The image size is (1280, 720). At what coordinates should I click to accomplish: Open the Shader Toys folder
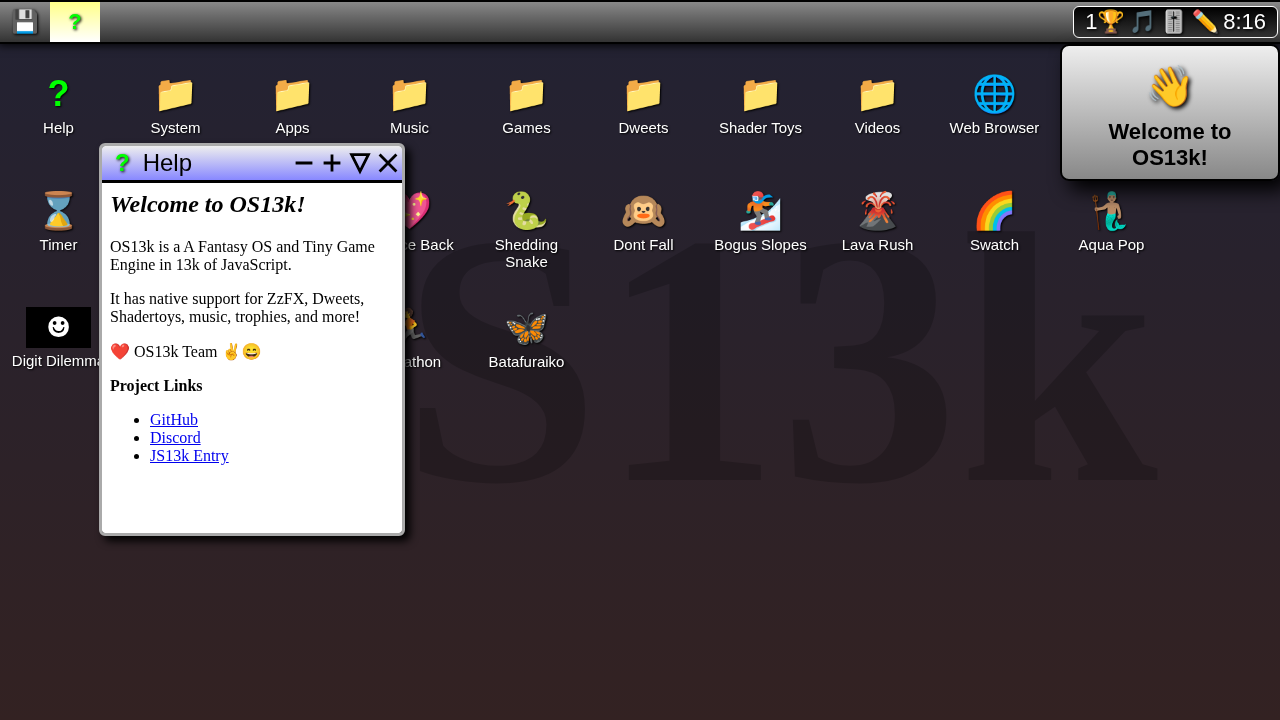[760, 104]
